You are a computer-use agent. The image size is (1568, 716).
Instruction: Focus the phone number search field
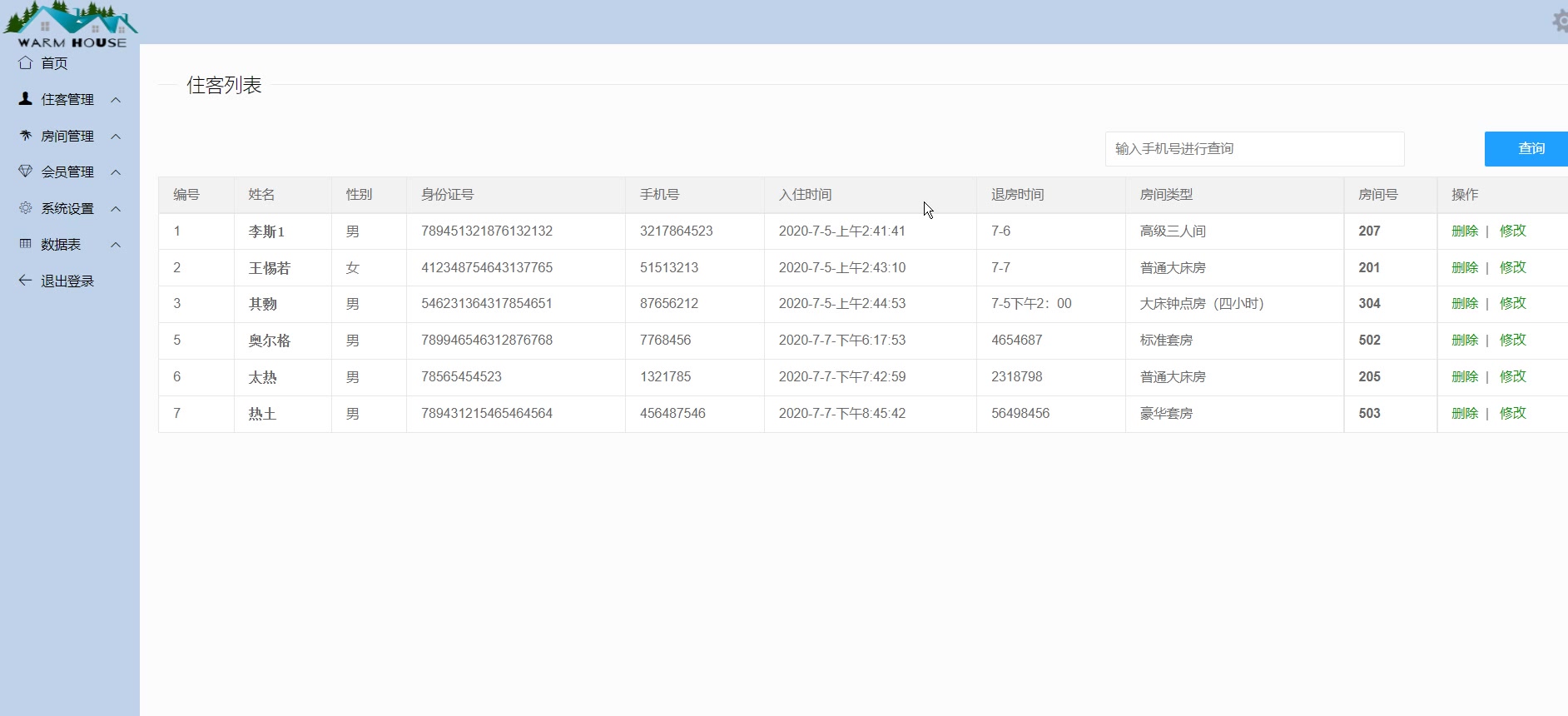pos(1254,149)
